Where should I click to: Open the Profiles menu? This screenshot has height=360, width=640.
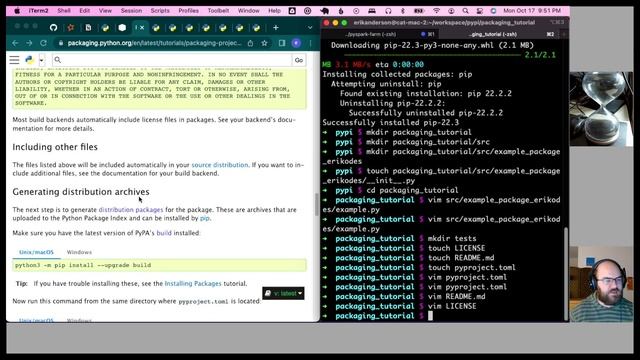tap(189, 11)
